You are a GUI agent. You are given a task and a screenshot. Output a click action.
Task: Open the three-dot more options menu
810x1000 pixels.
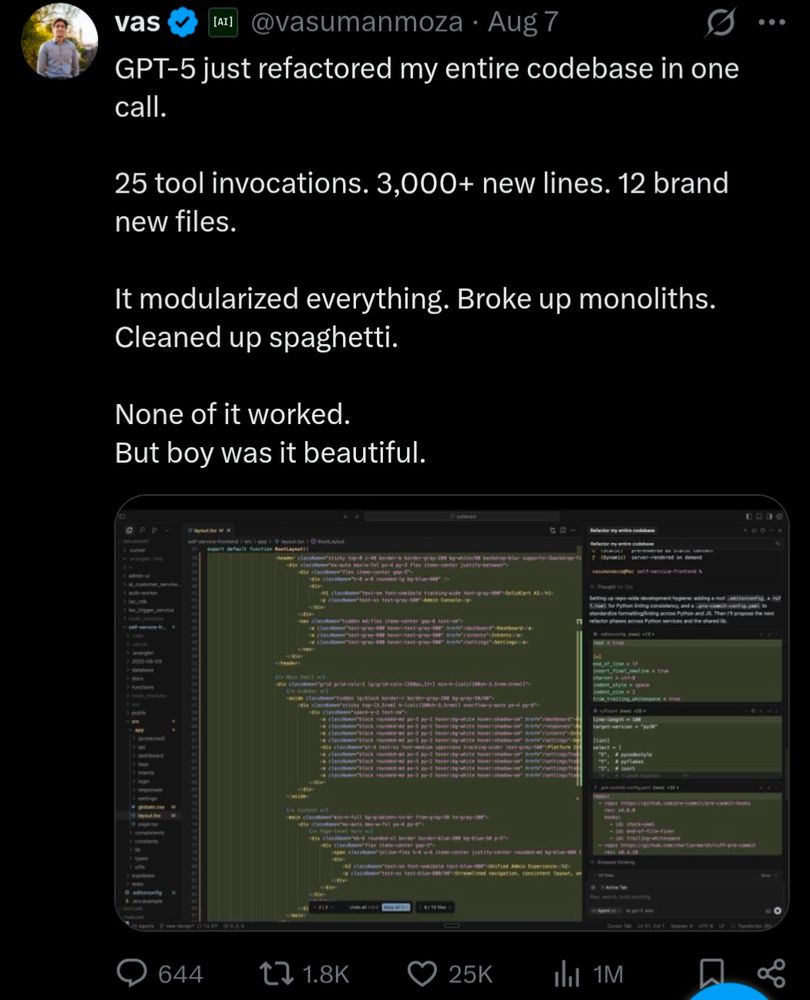771,22
